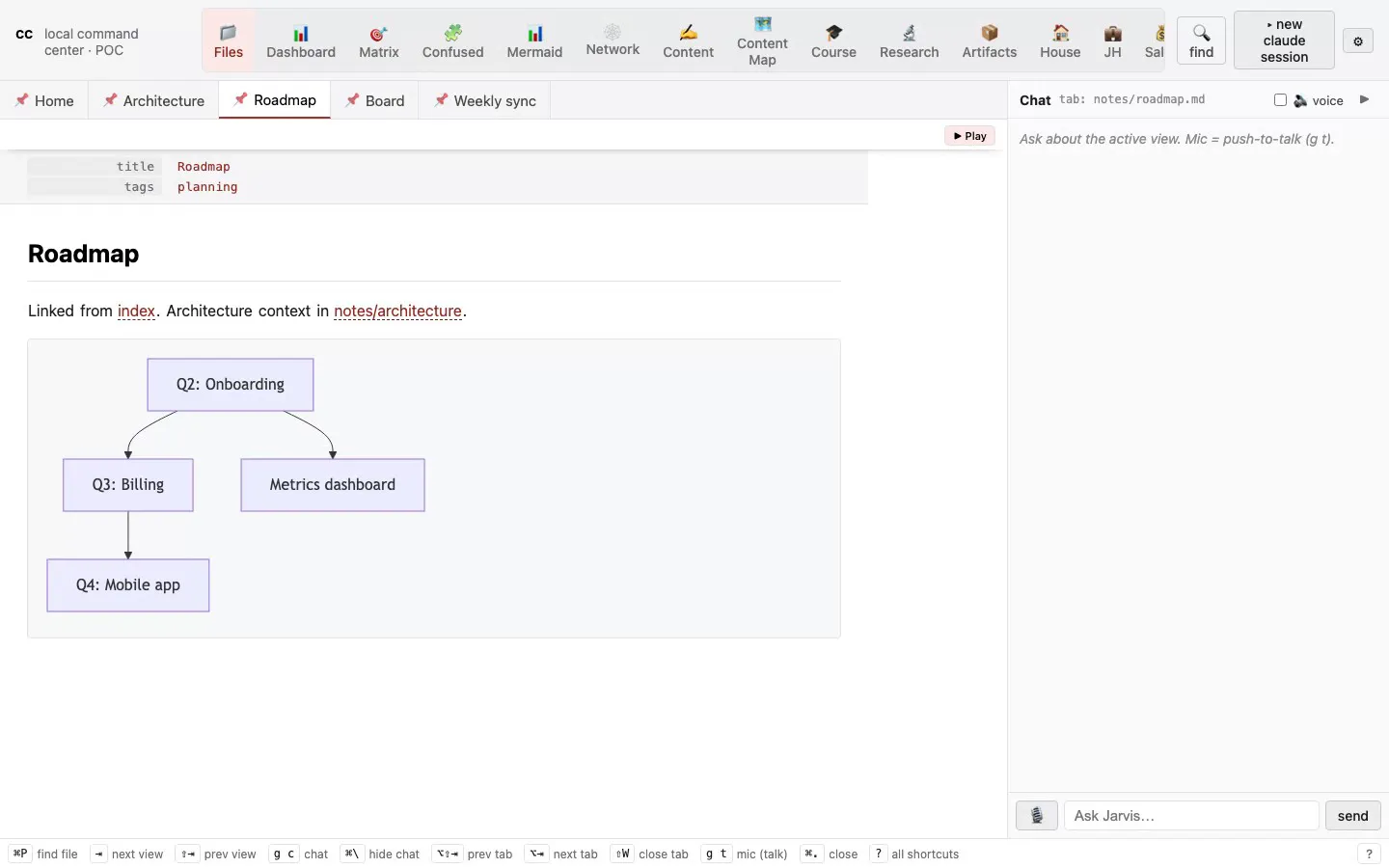The height and width of the screenshot is (868, 1389).
Task: Click the prev view shortcut
Action: [x=217, y=854]
